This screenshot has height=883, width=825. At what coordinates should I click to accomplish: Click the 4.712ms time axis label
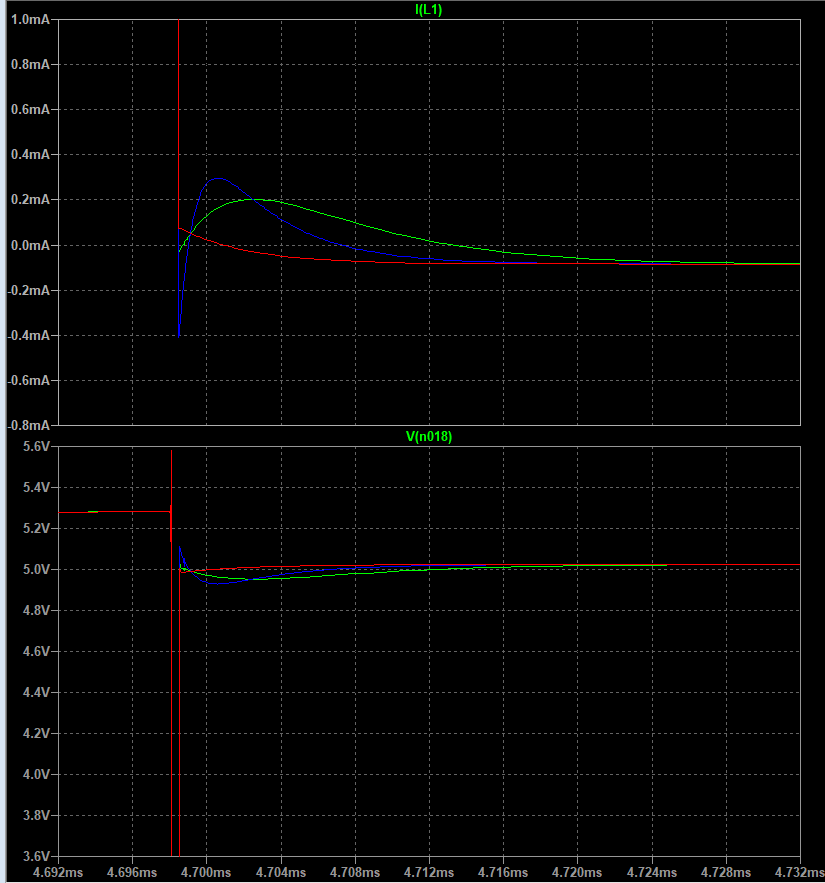tap(429, 872)
